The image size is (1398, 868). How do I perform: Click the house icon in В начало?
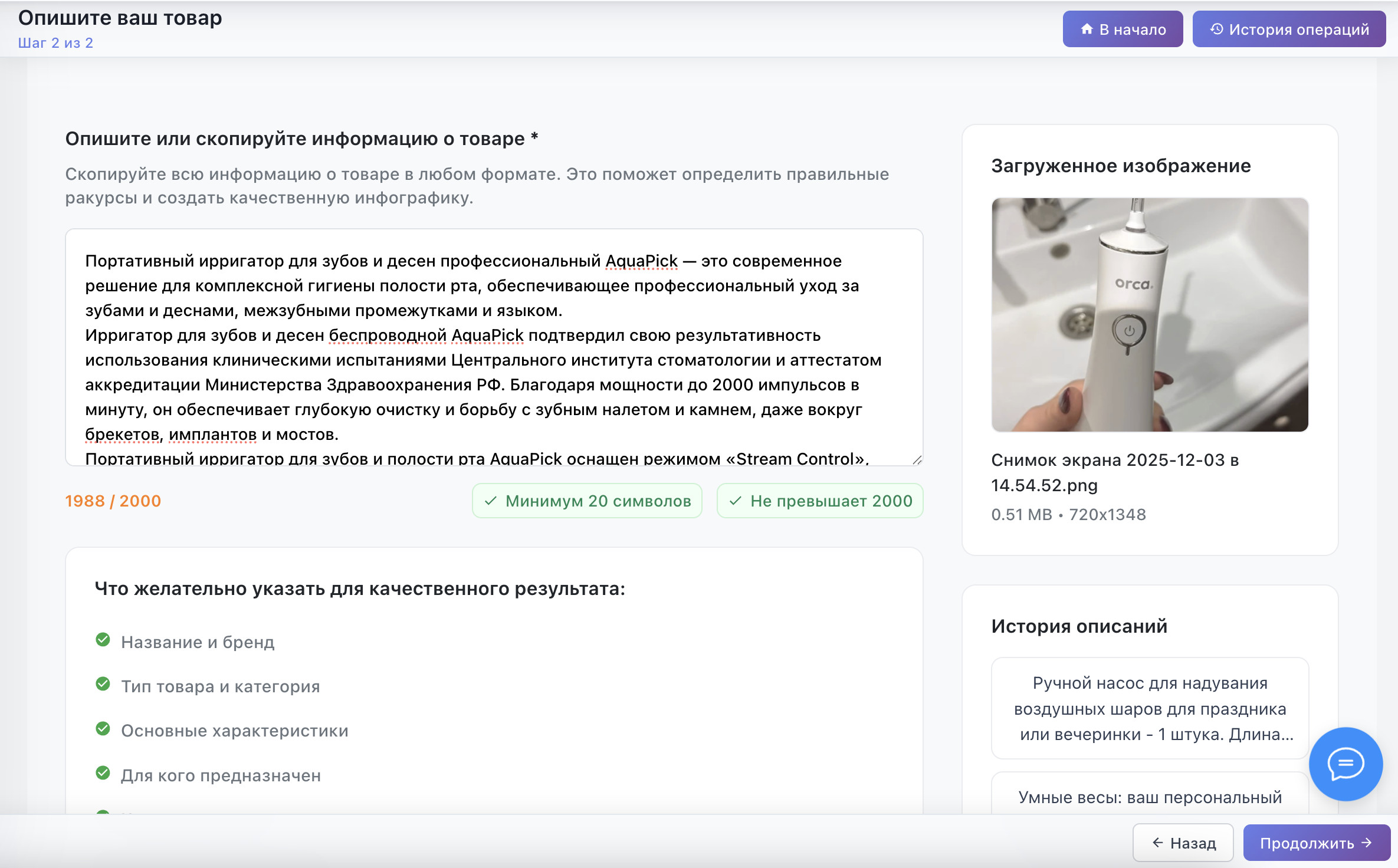click(1087, 29)
